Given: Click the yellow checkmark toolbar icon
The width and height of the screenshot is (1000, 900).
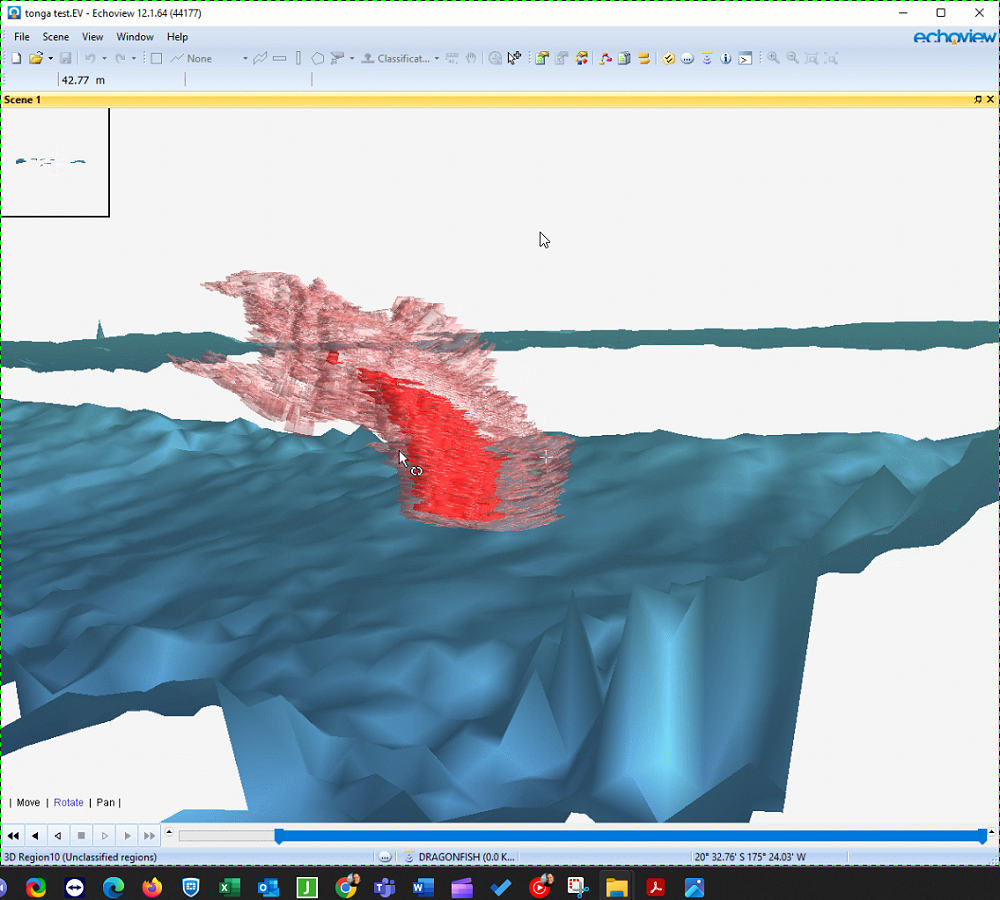Looking at the screenshot, I should click(x=669, y=58).
